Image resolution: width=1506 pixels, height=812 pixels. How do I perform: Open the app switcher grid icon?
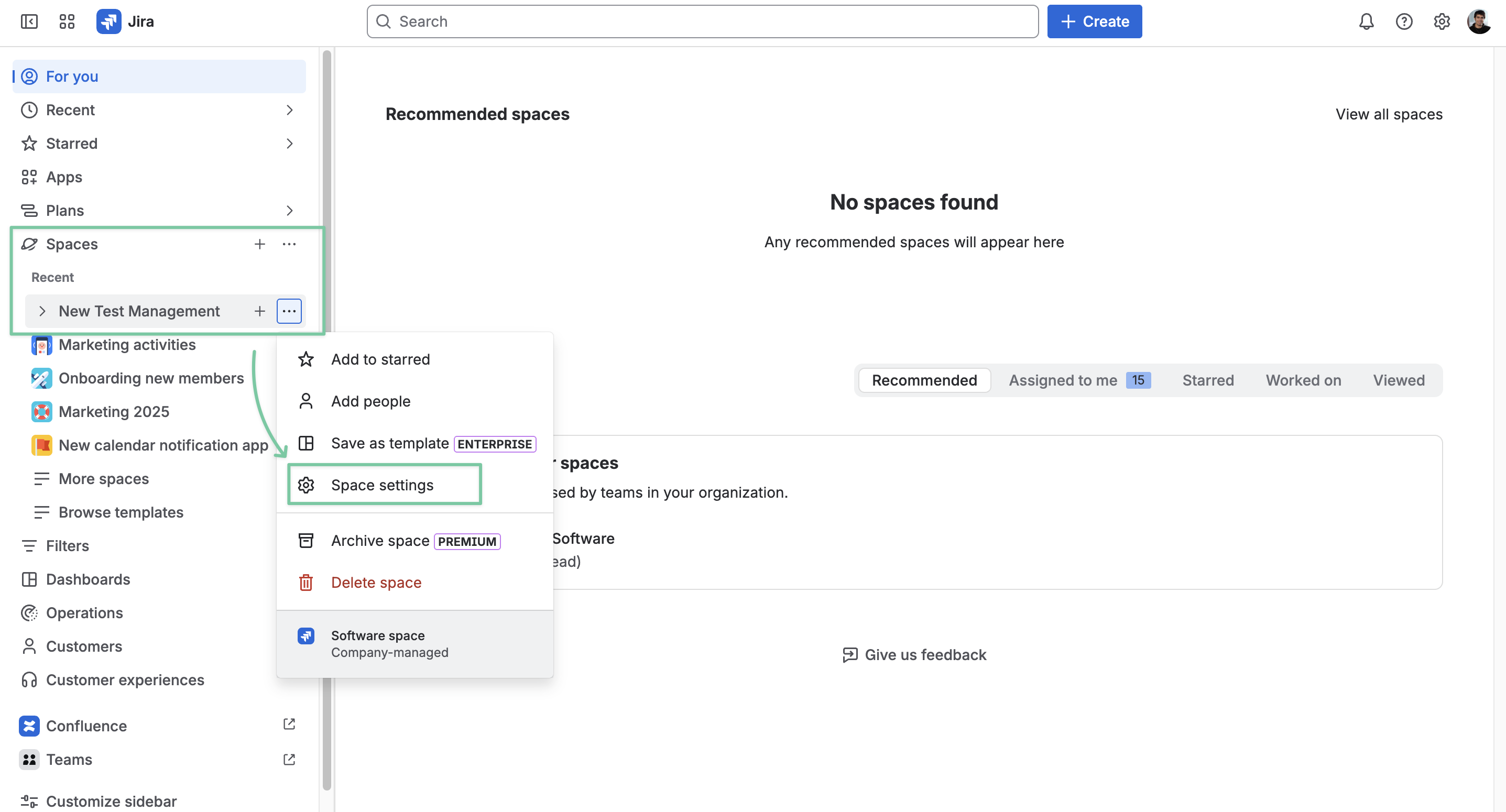point(67,21)
